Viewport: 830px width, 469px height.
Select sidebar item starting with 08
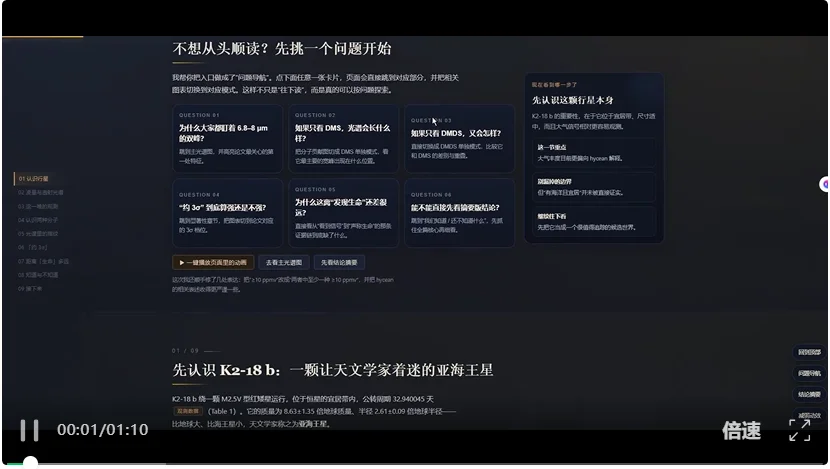click(38, 275)
